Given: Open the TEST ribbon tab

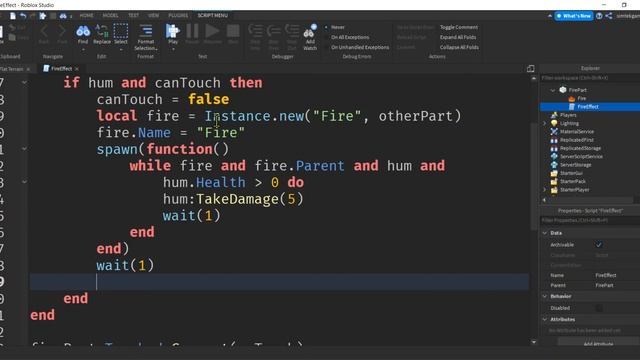Looking at the screenshot, I should point(133,16).
